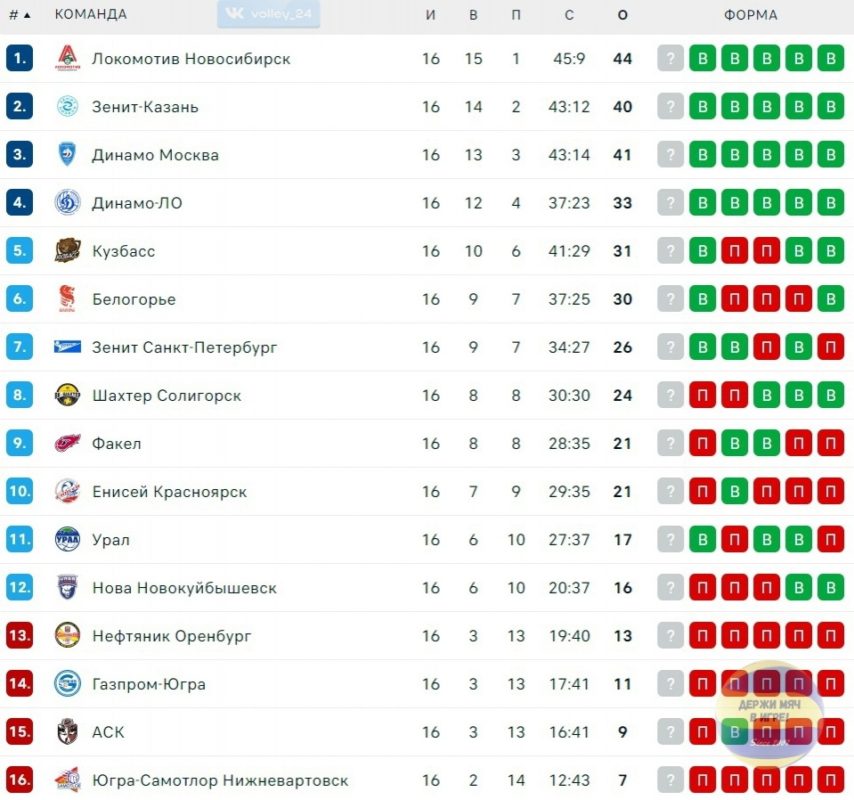Click the Шахтер Солигорск team logo

pos(68,395)
